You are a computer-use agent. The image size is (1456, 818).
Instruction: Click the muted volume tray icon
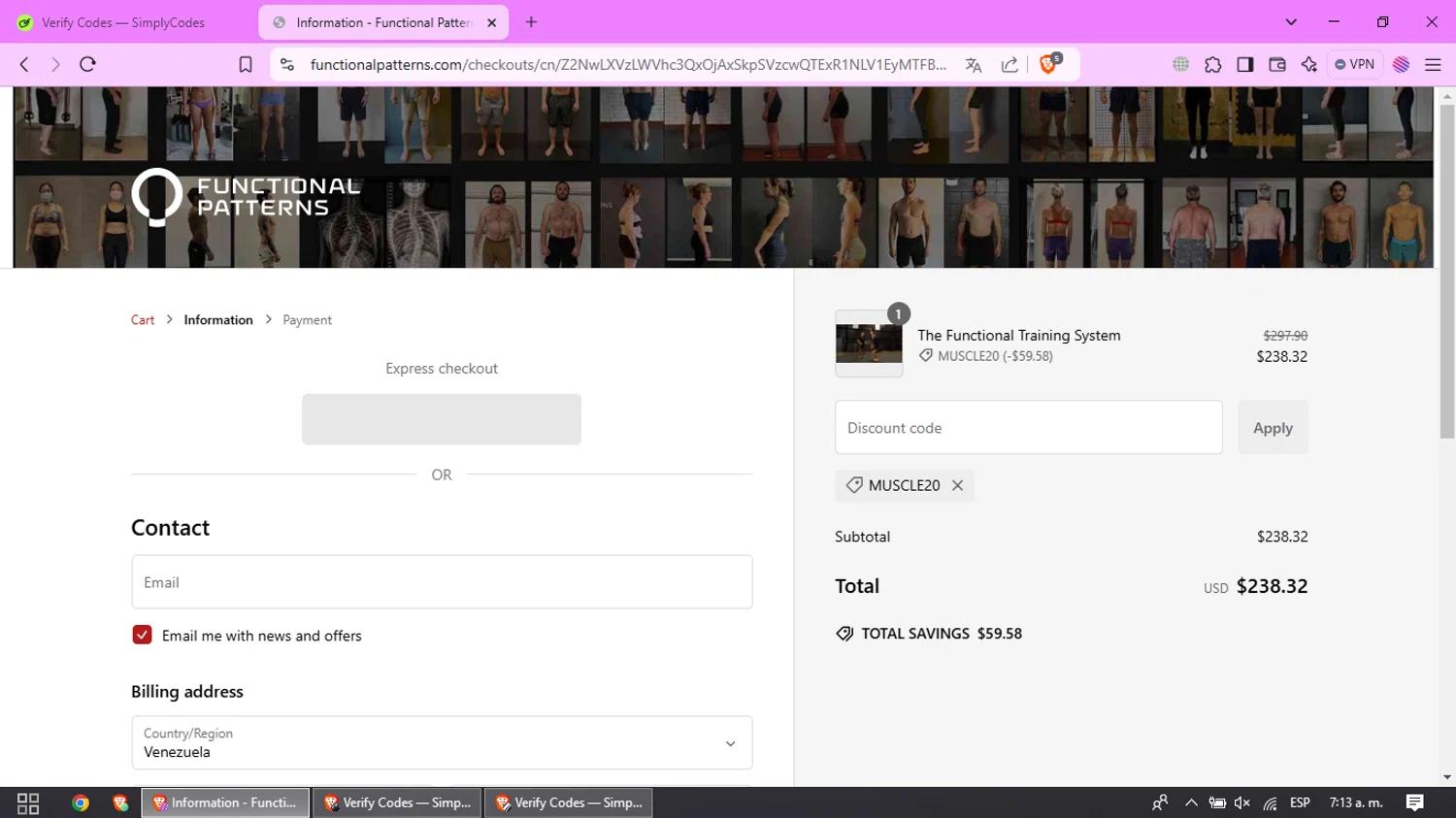[x=1242, y=802]
